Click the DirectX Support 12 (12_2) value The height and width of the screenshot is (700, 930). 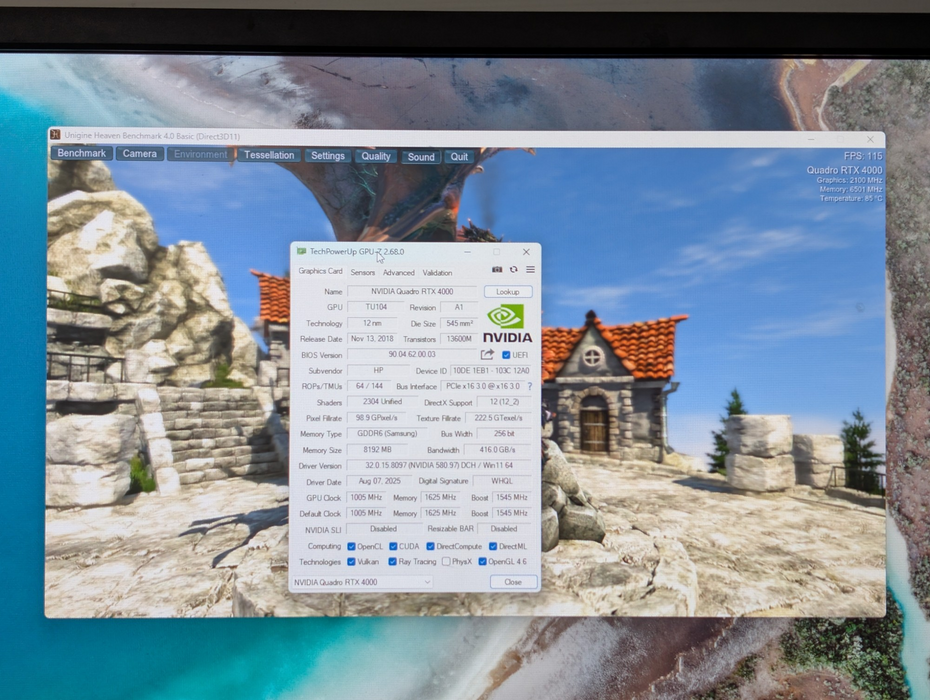505,402
